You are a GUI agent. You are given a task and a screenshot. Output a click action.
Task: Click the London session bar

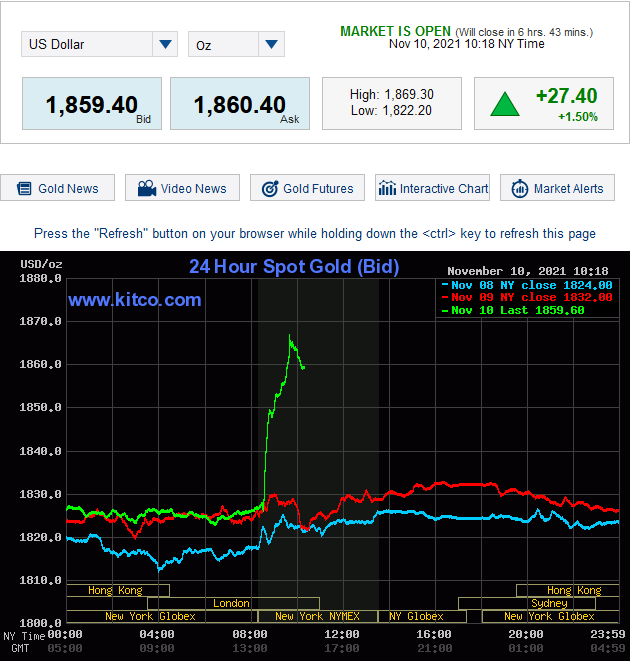click(233, 603)
